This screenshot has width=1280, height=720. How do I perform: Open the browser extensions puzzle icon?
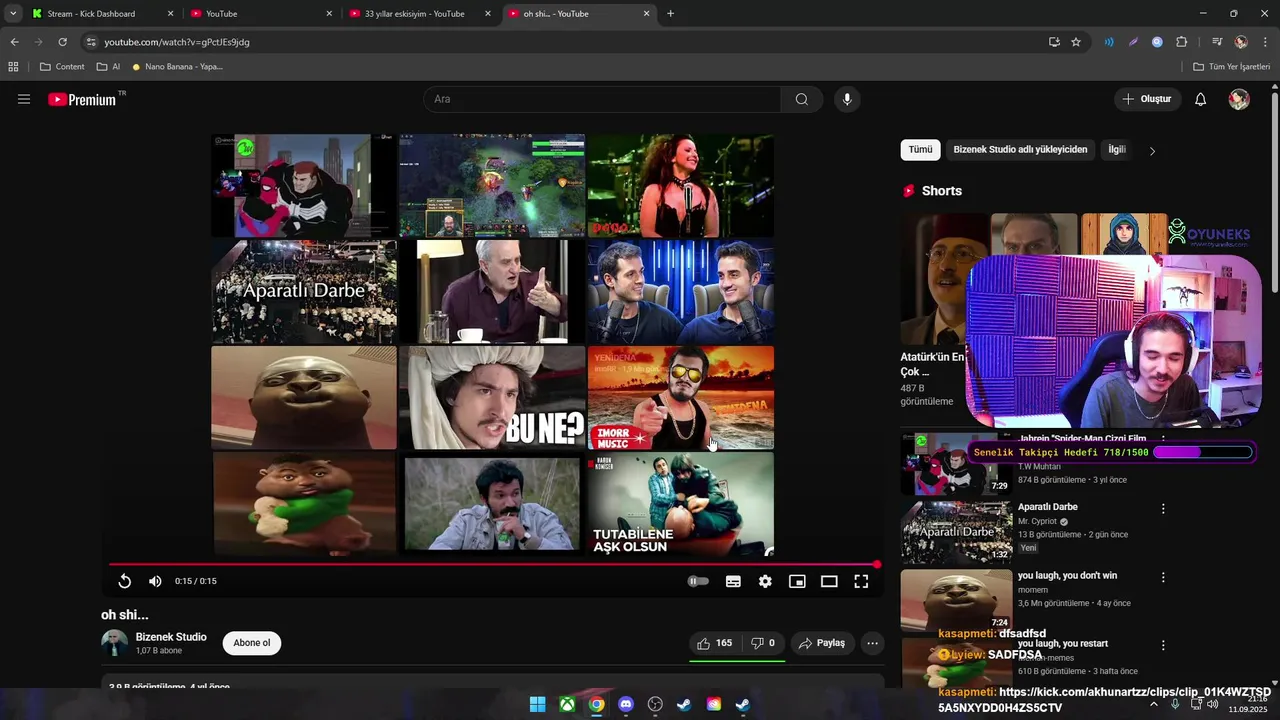pos(1182,42)
